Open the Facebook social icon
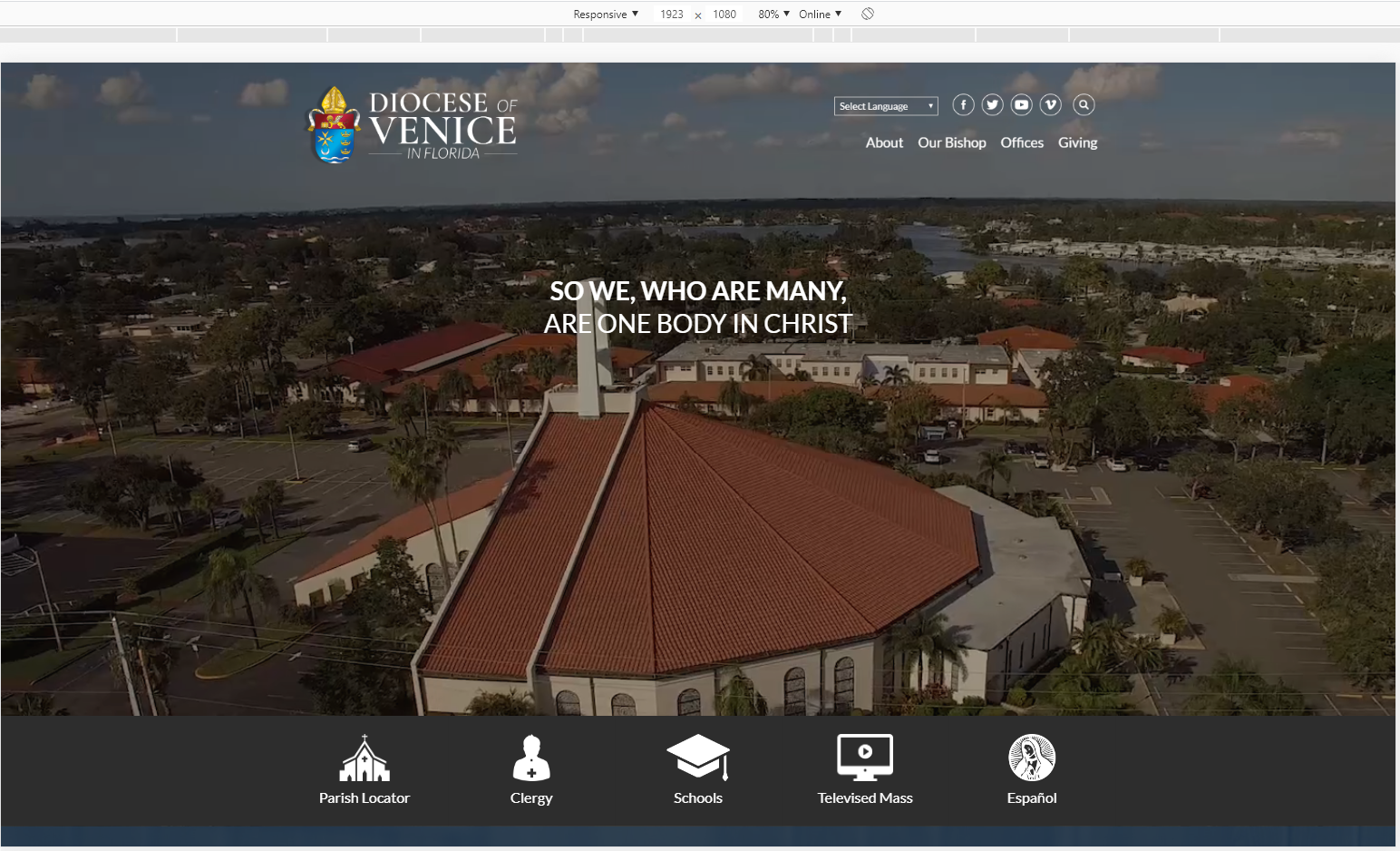The image size is (1400, 851). pos(963,105)
